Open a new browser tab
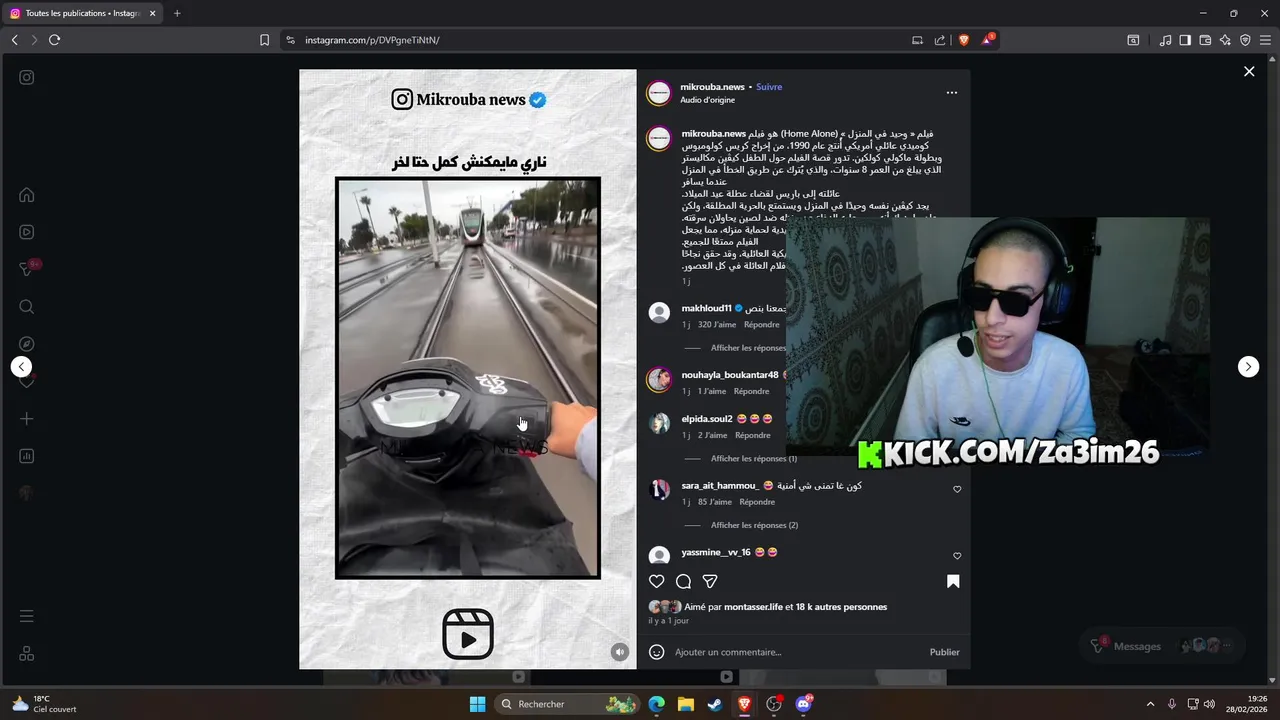Viewport: 1280px width, 720px height. [177, 13]
